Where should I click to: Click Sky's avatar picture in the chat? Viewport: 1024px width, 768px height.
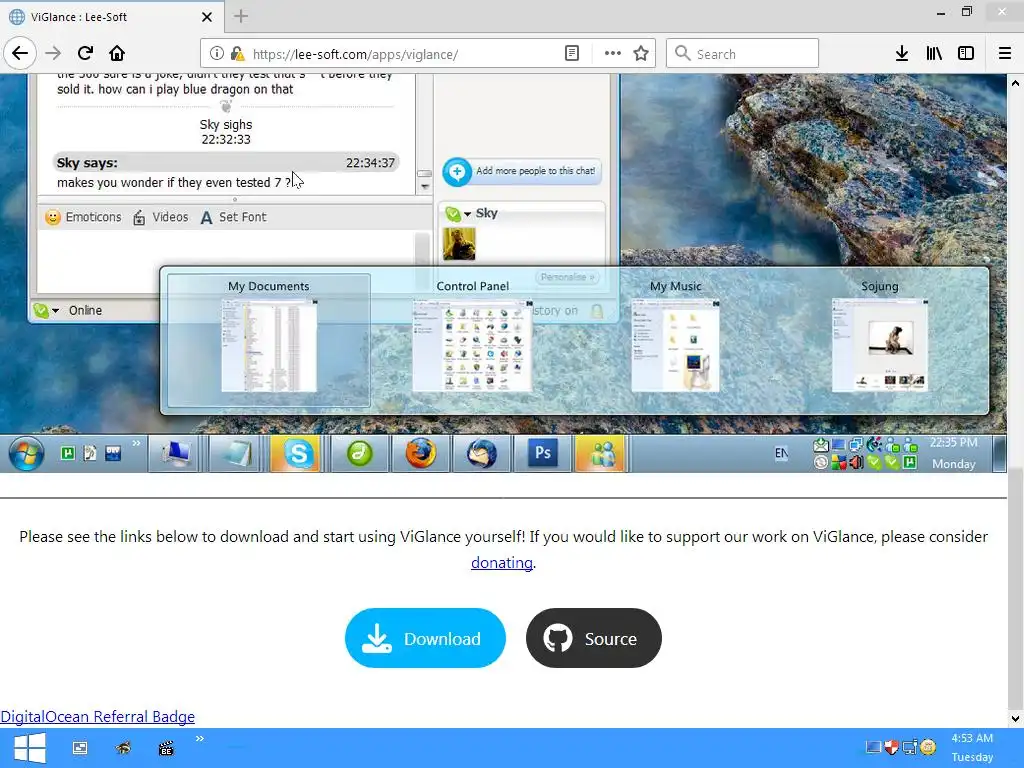(x=459, y=244)
